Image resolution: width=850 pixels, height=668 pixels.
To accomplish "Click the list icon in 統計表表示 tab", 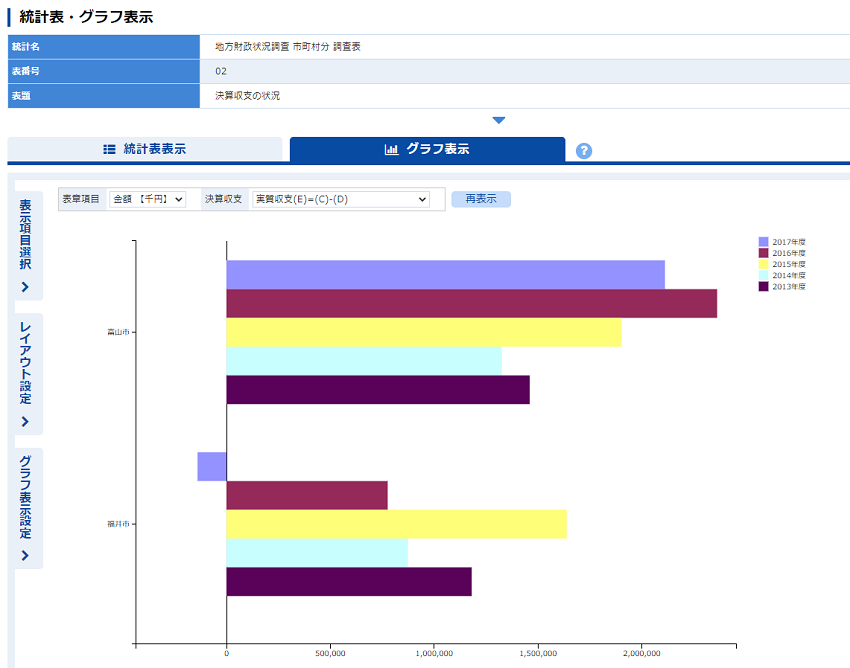I will click(x=110, y=150).
